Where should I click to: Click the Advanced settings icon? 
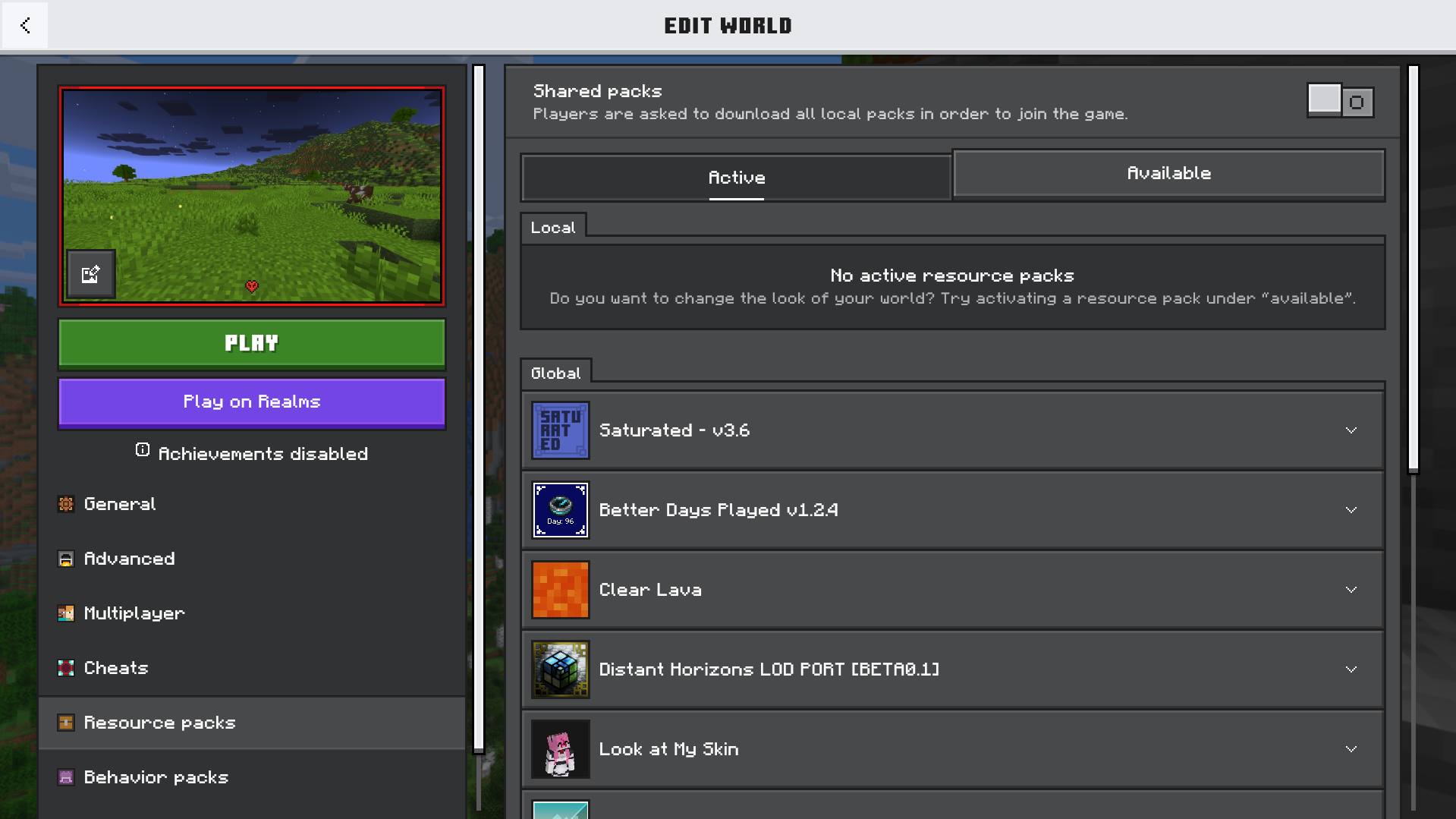[x=66, y=559]
